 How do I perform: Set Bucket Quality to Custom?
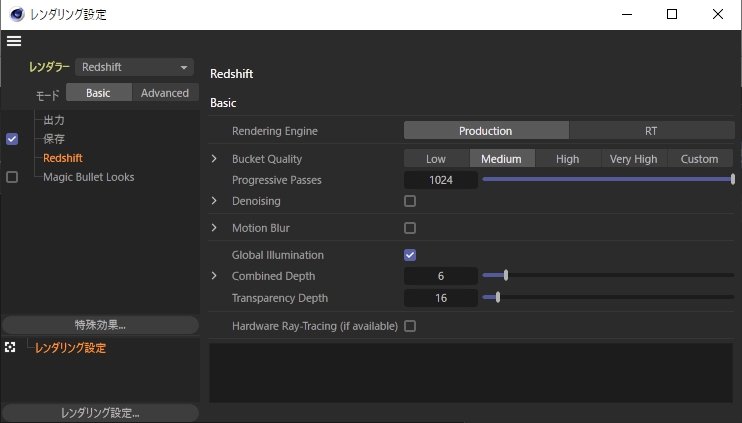[700, 159]
